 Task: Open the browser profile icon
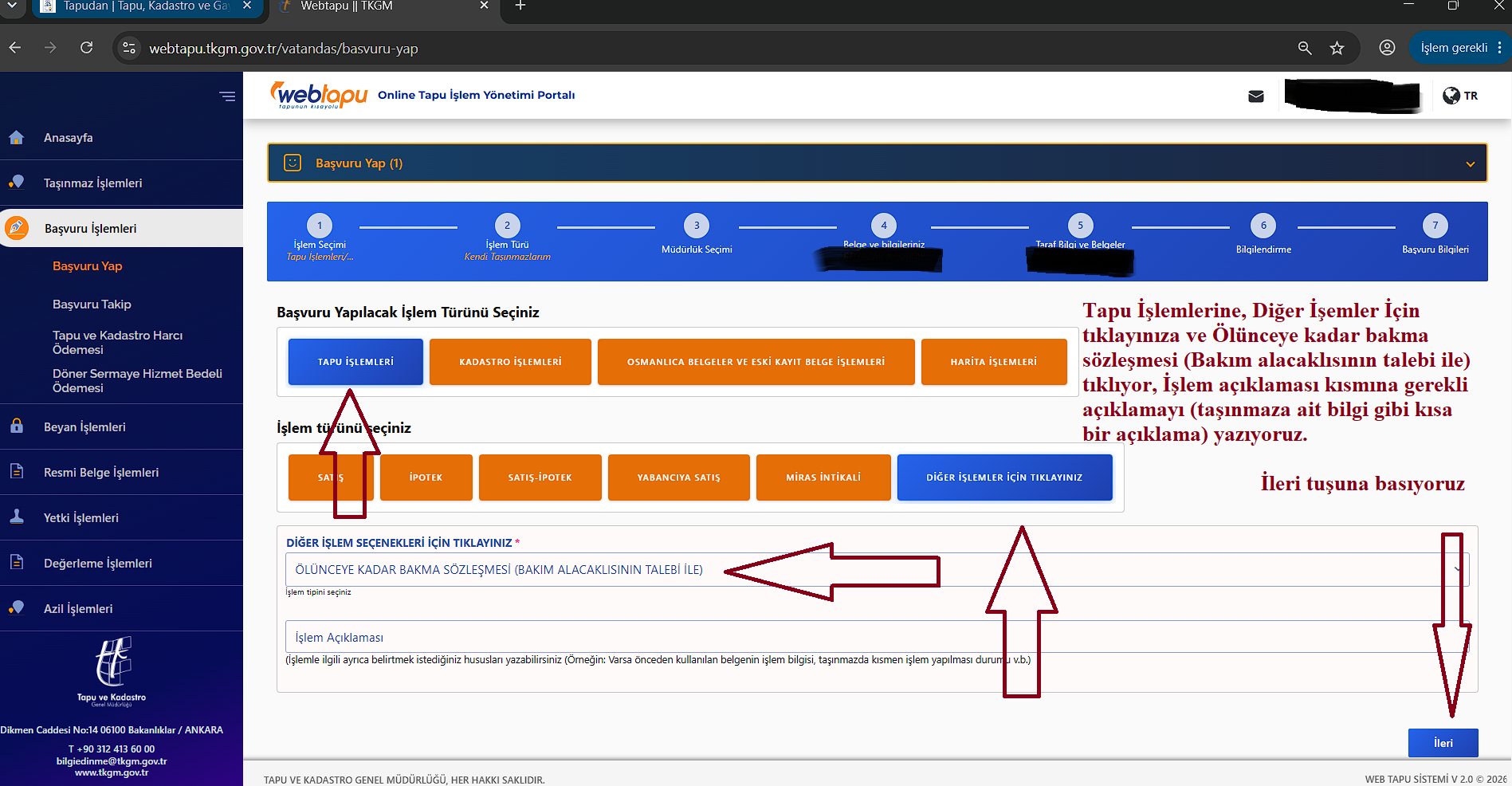coord(1387,48)
